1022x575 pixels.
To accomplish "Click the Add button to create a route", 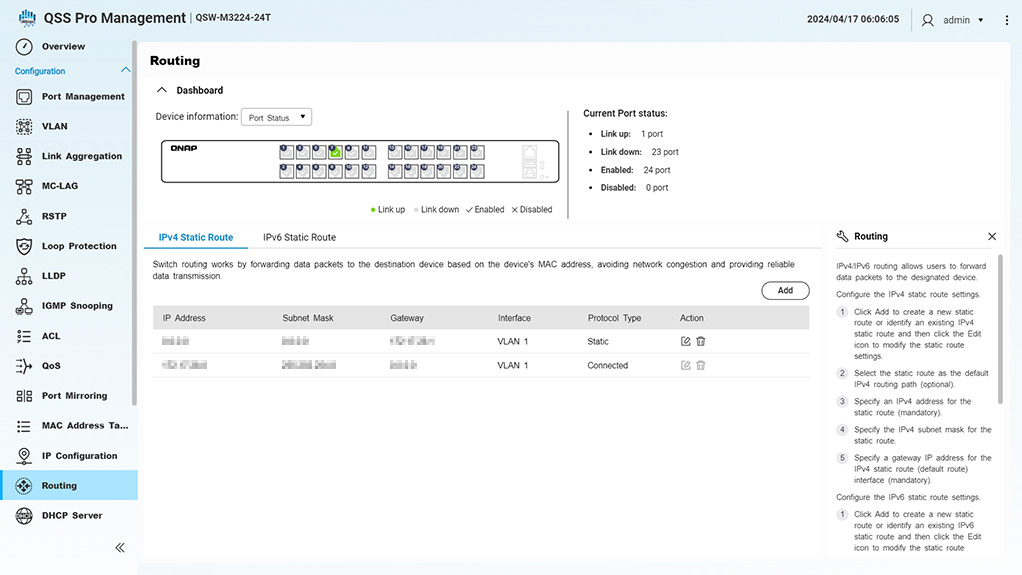I will [785, 290].
